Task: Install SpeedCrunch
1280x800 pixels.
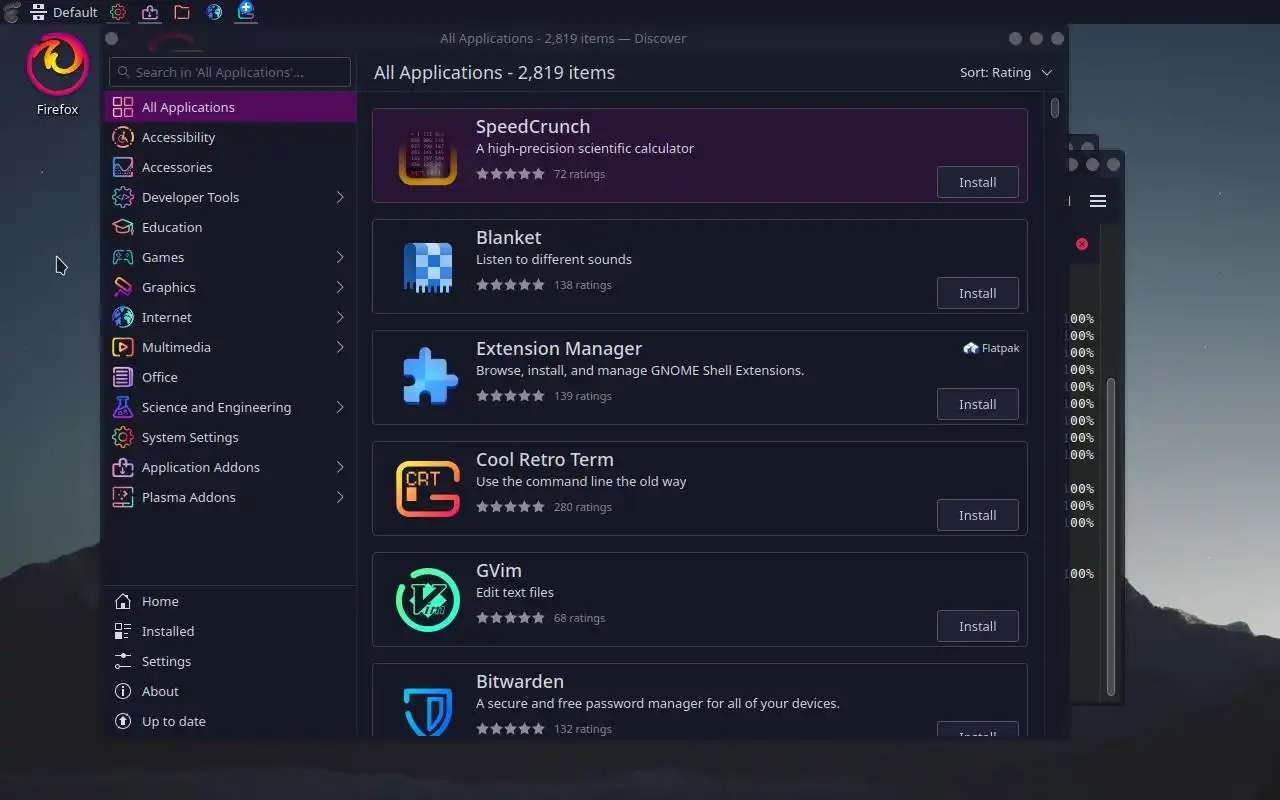Action: click(978, 182)
